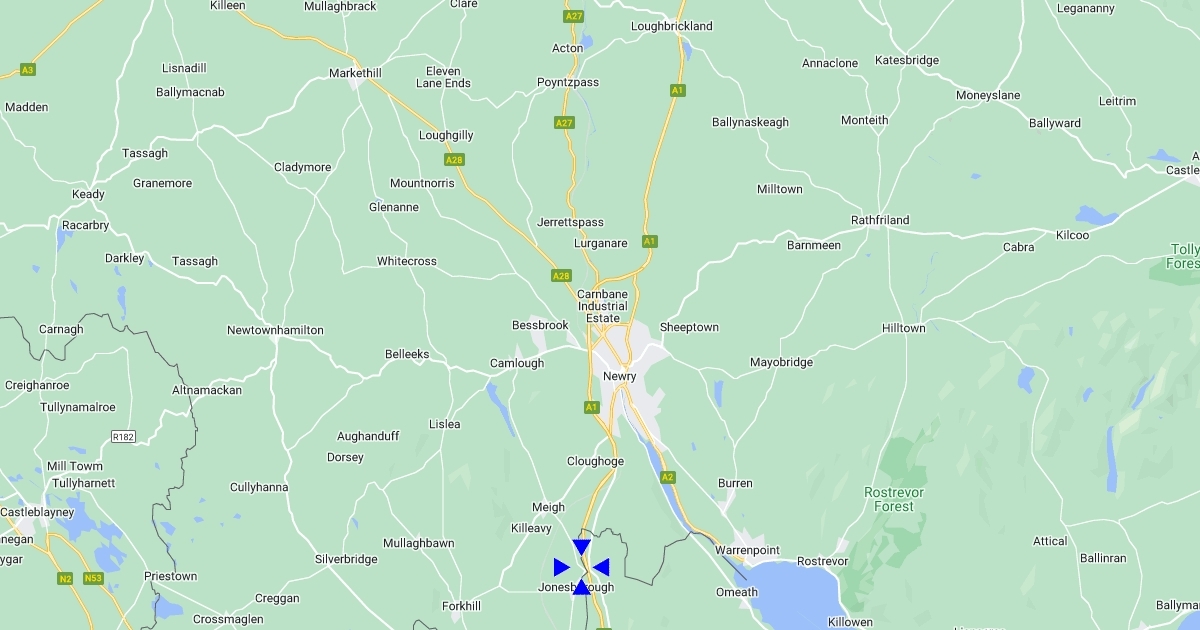Select the blue left-pointing arrow marker
The height and width of the screenshot is (630, 1200).
[601, 567]
